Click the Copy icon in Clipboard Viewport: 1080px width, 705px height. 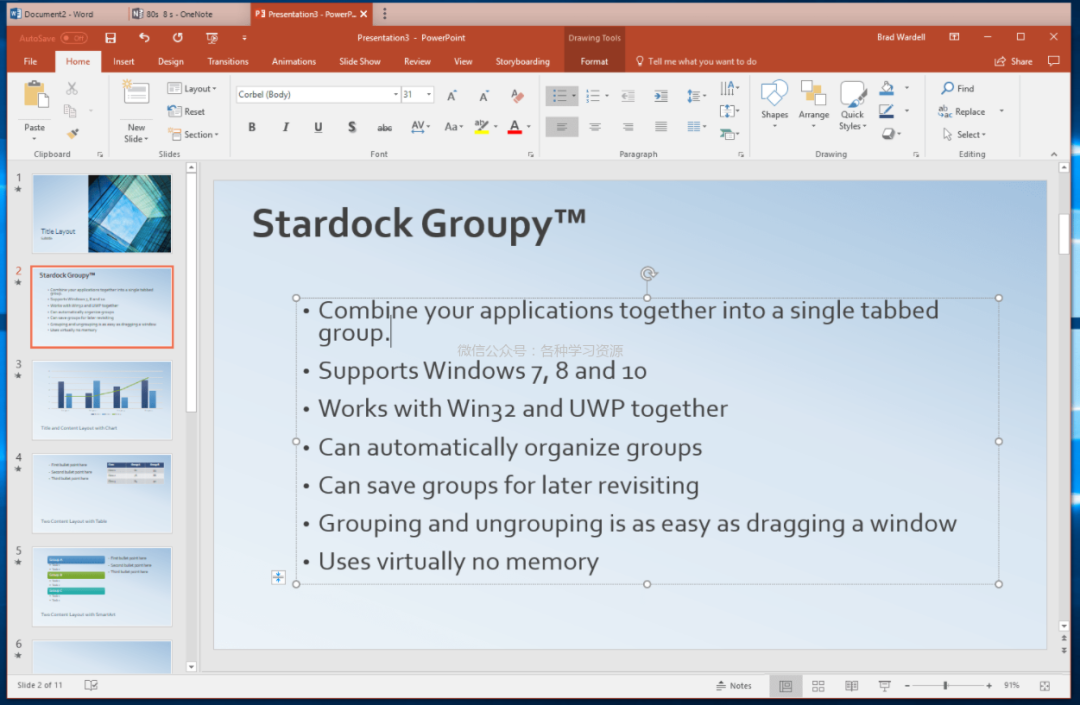70,111
